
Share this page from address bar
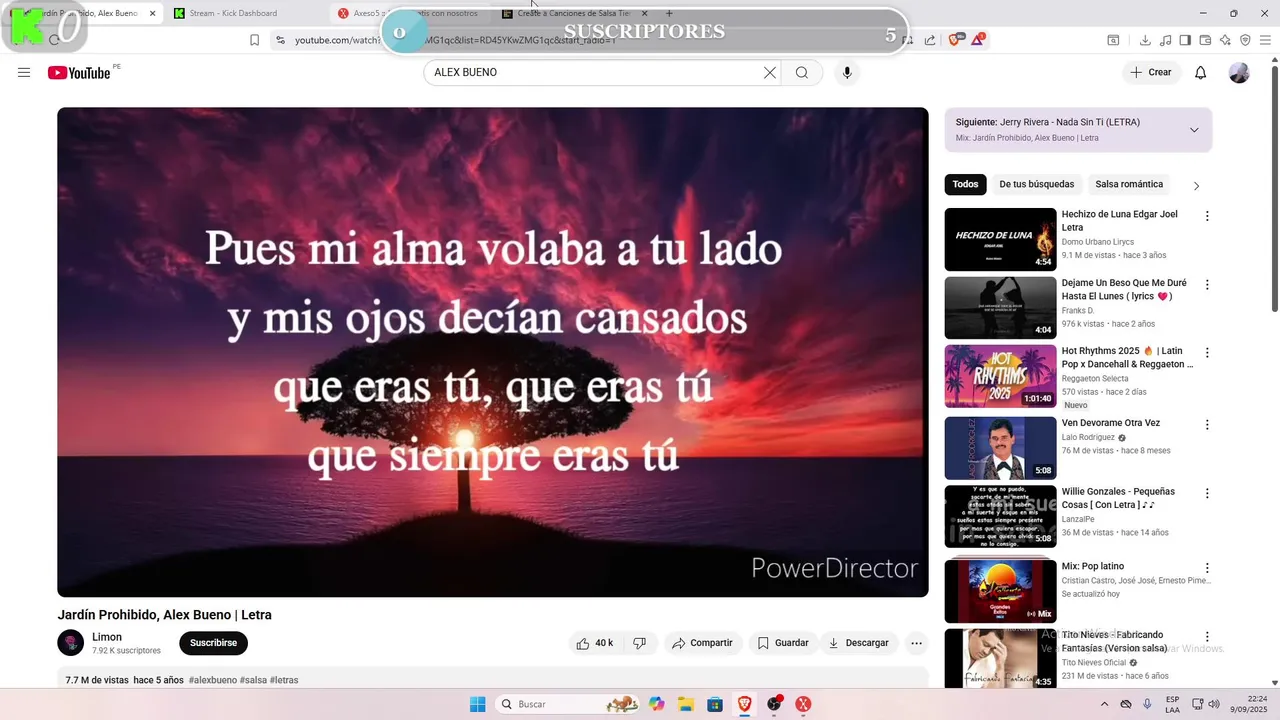pos(930,40)
